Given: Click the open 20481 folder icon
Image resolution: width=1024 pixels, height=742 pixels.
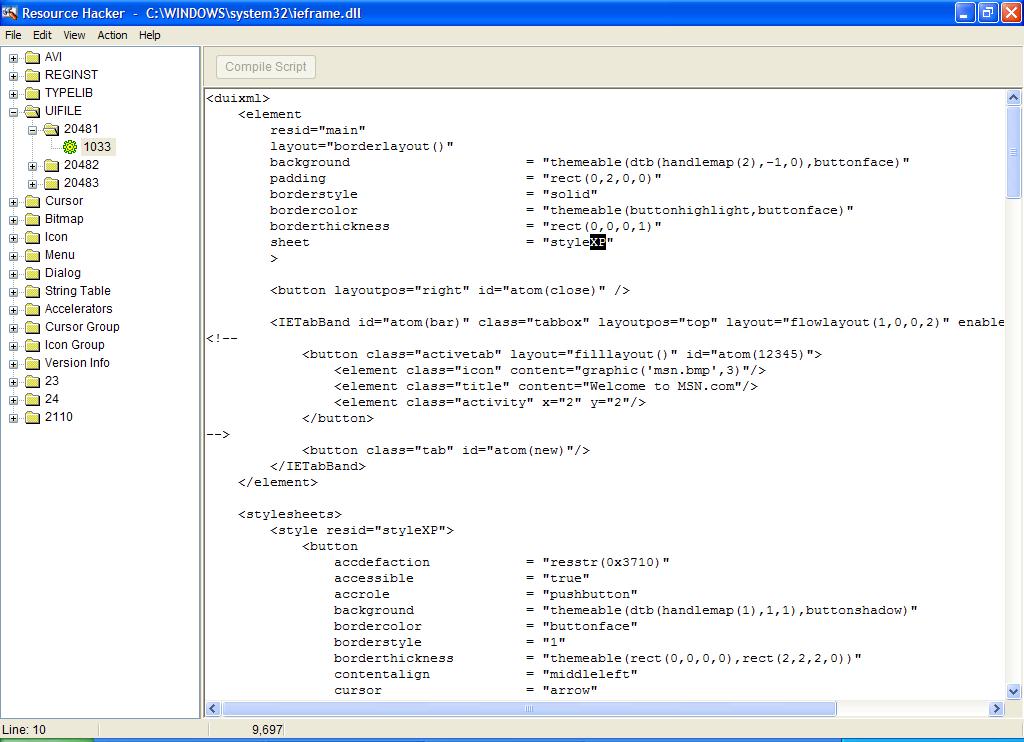Looking at the screenshot, I should pyautogui.click(x=51, y=129).
